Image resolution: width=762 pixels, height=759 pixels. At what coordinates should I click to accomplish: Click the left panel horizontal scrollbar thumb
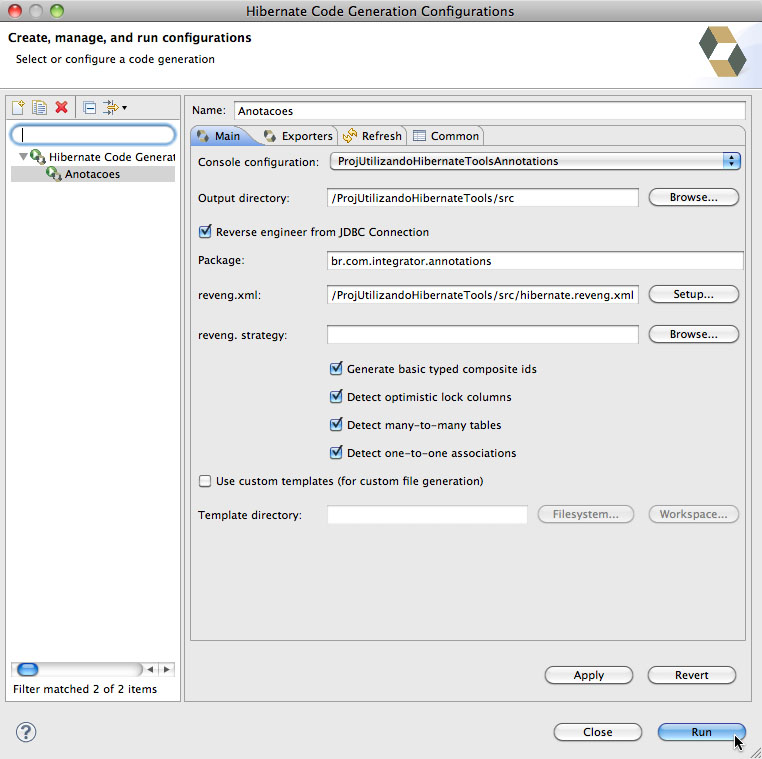[x=27, y=670]
